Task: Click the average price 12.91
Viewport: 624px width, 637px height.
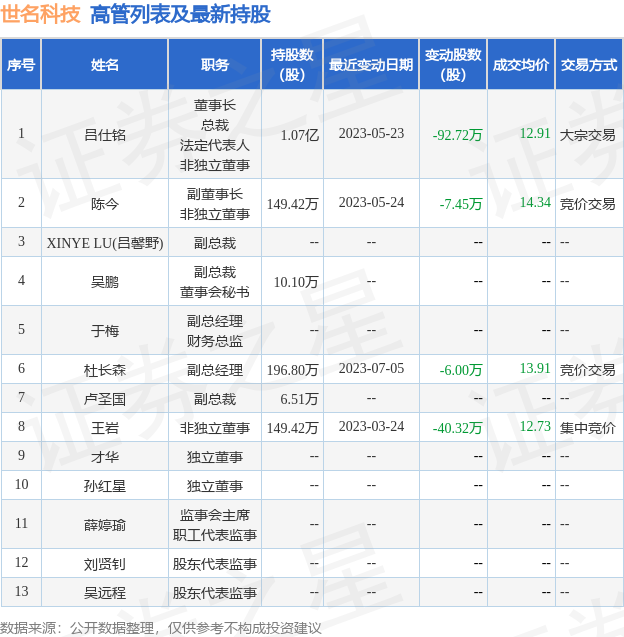Action: (x=535, y=133)
